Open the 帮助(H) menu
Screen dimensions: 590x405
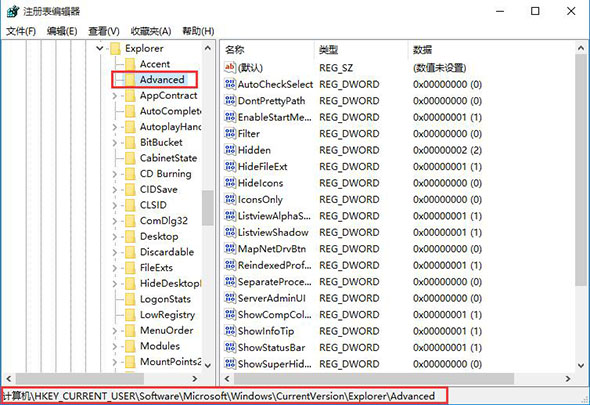(x=198, y=31)
